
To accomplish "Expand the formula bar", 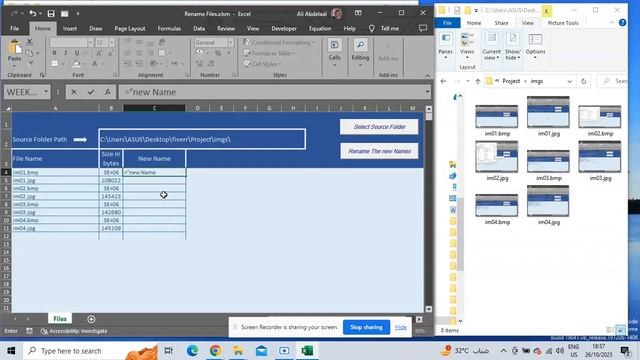I will [427, 92].
